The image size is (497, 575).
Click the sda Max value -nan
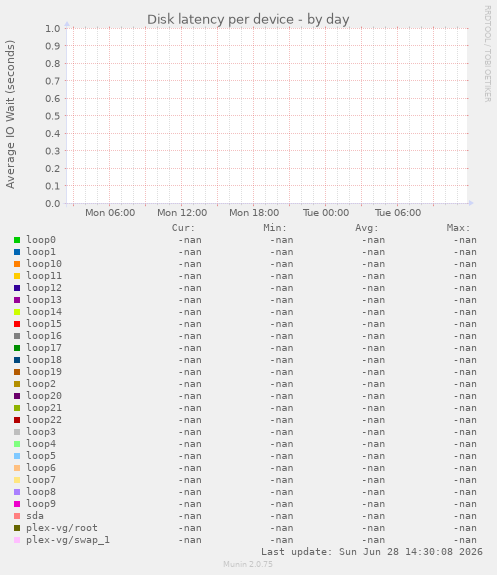tap(465, 516)
